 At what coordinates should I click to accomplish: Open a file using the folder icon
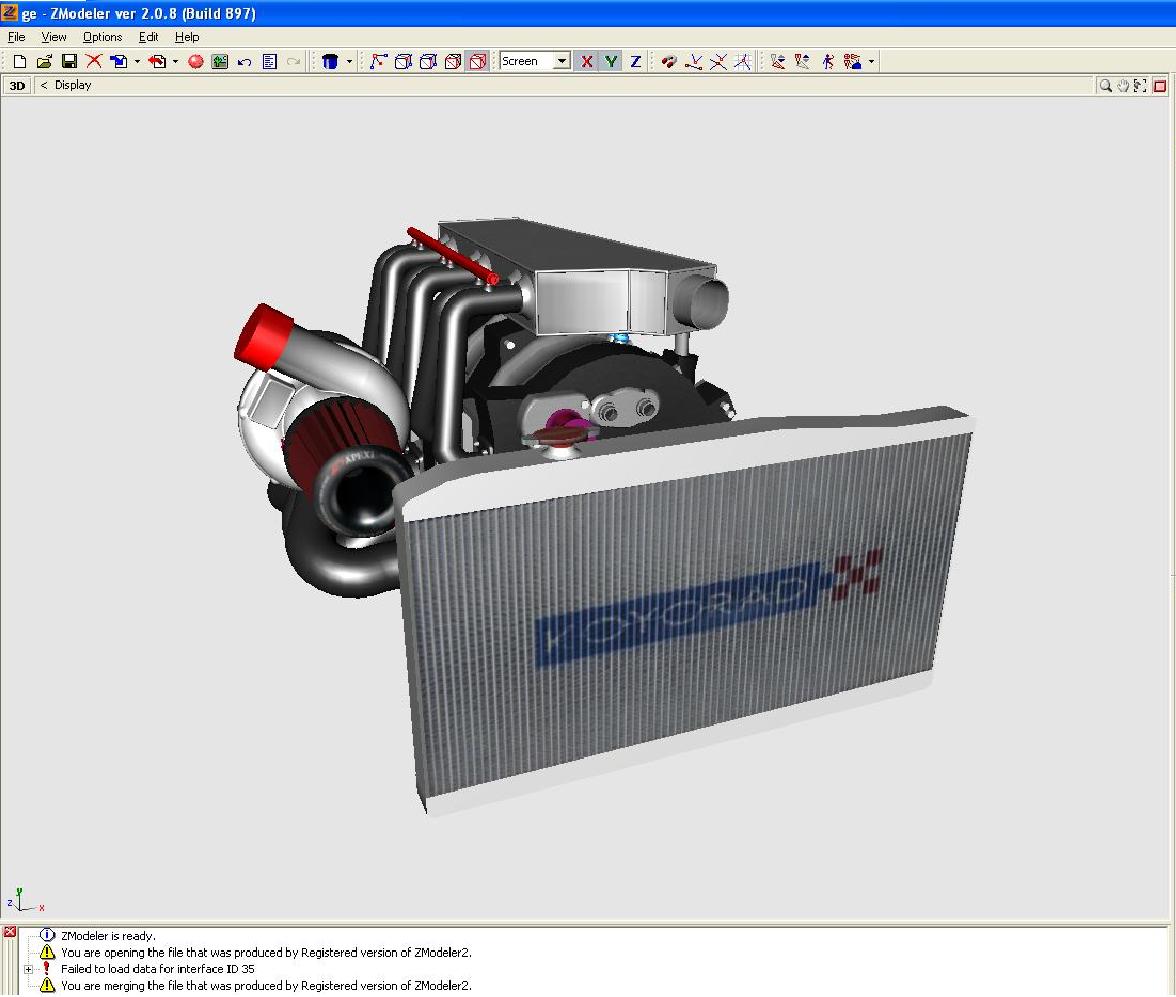pyautogui.click(x=44, y=62)
